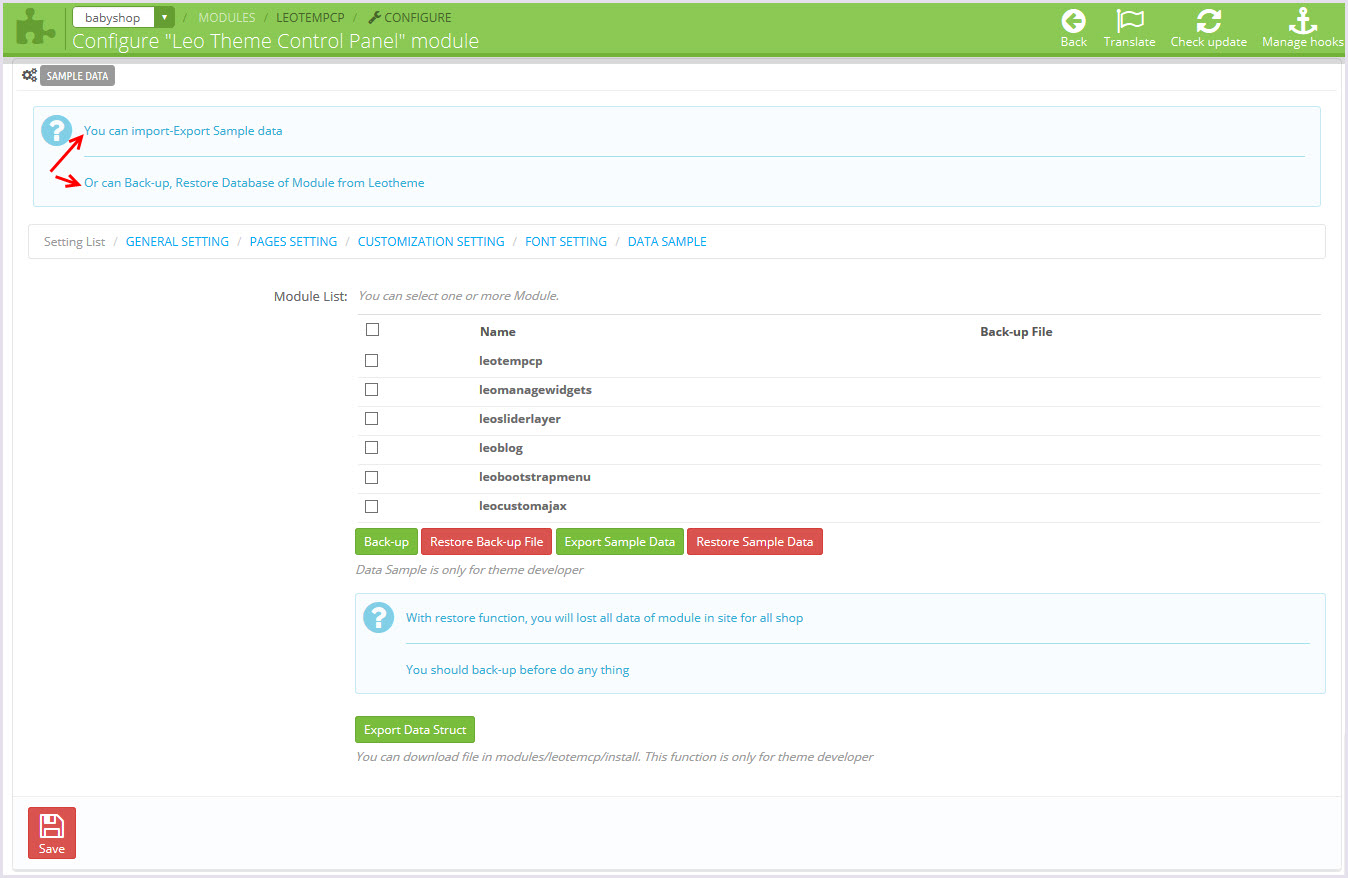Check the leosliderlayer module checkbox

[x=371, y=418]
